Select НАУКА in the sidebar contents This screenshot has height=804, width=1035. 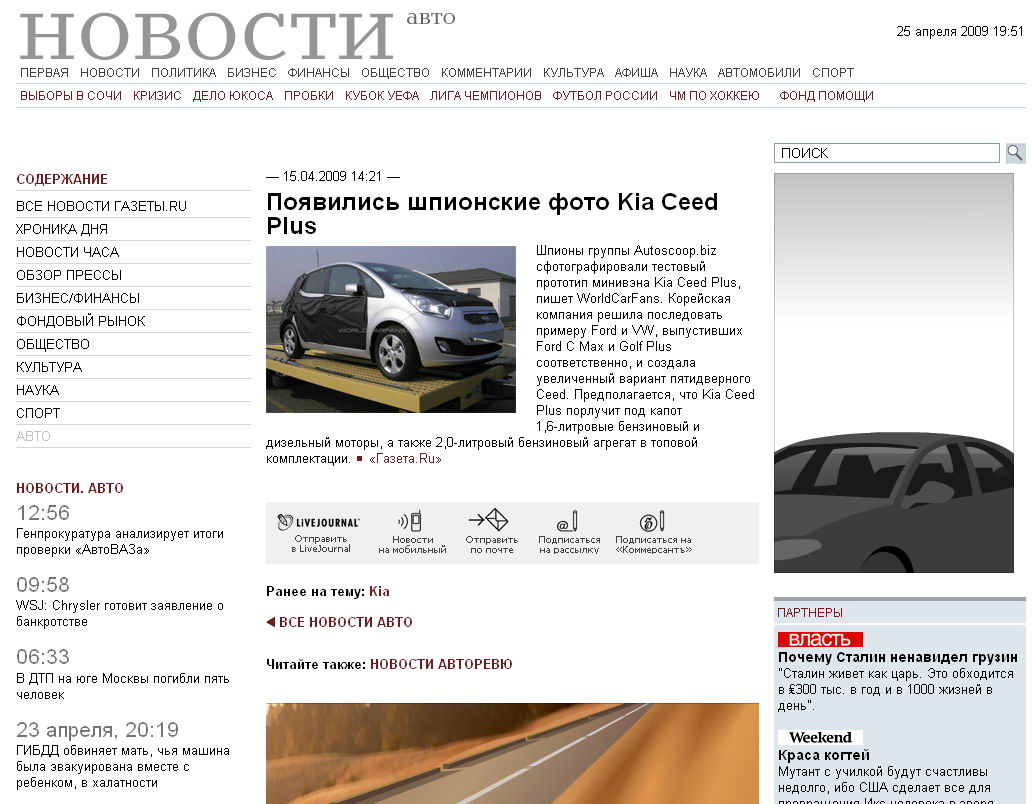pyautogui.click(x=38, y=391)
